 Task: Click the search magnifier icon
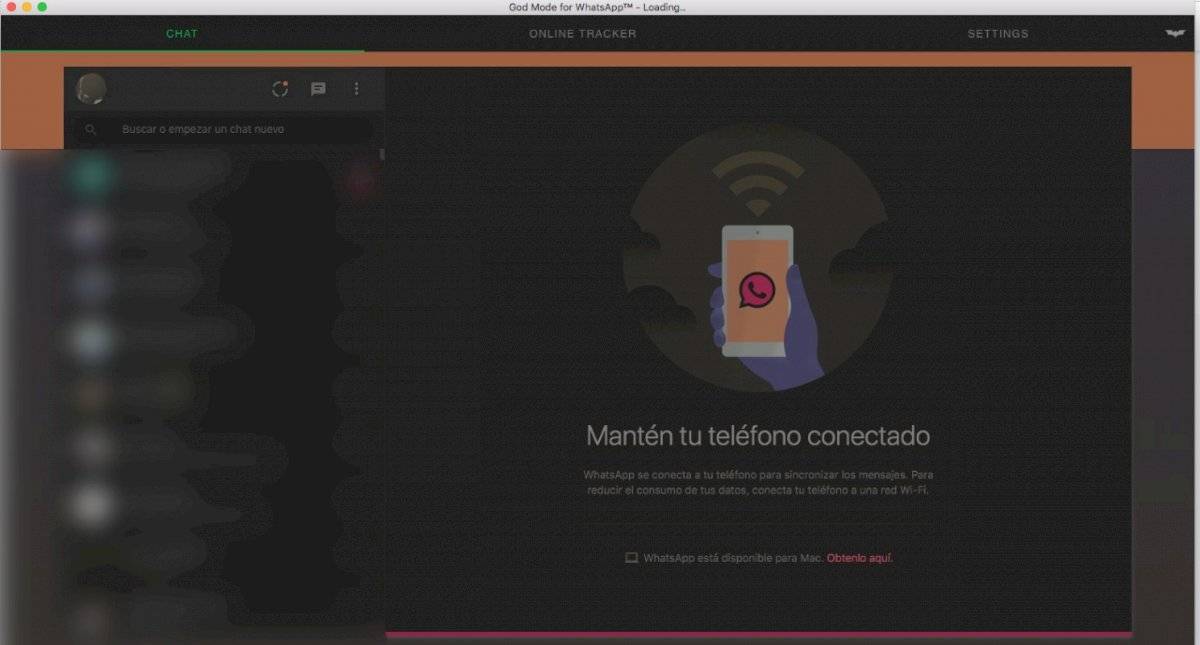coord(91,130)
